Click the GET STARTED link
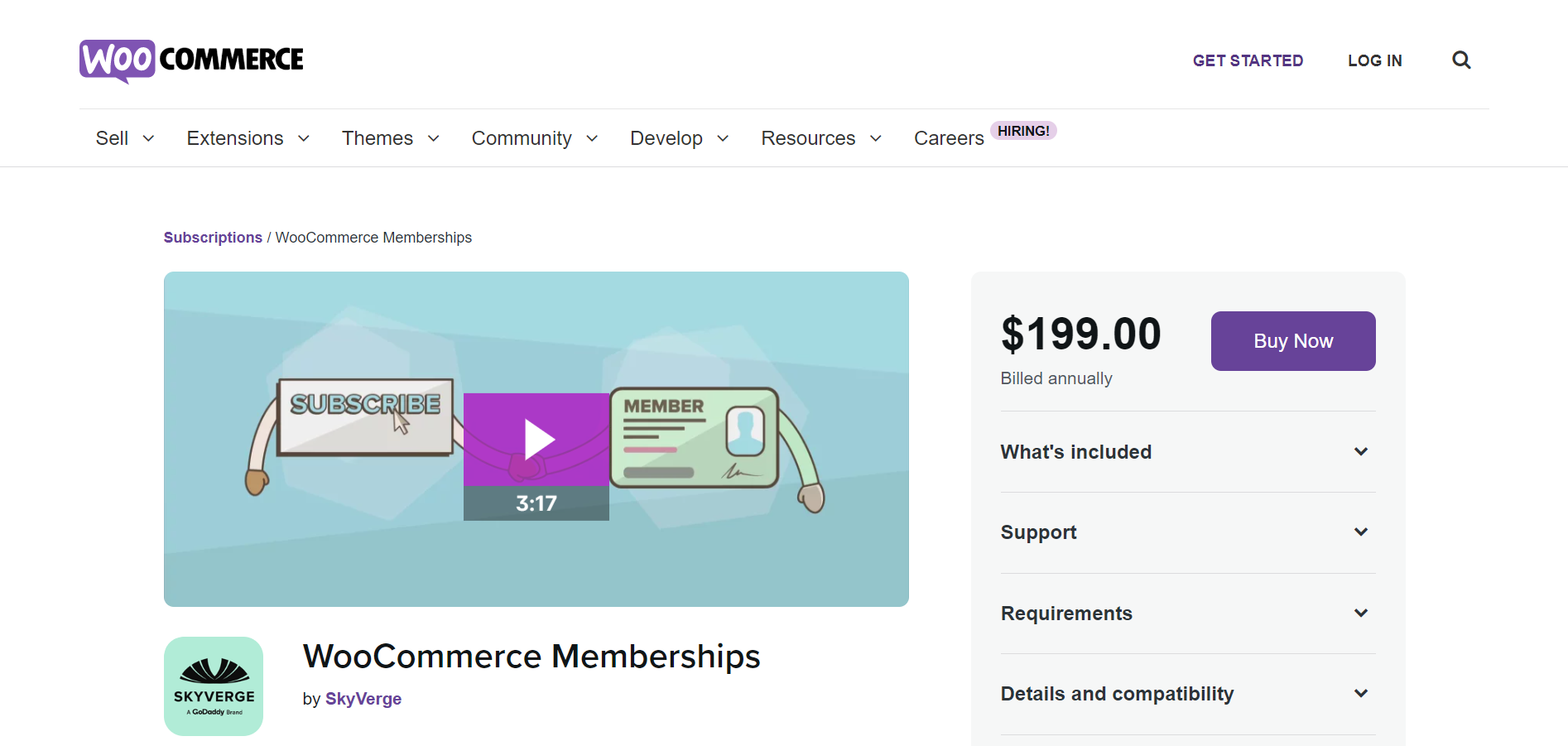The height and width of the screenshot is (746, 1568). (1248, 60)
